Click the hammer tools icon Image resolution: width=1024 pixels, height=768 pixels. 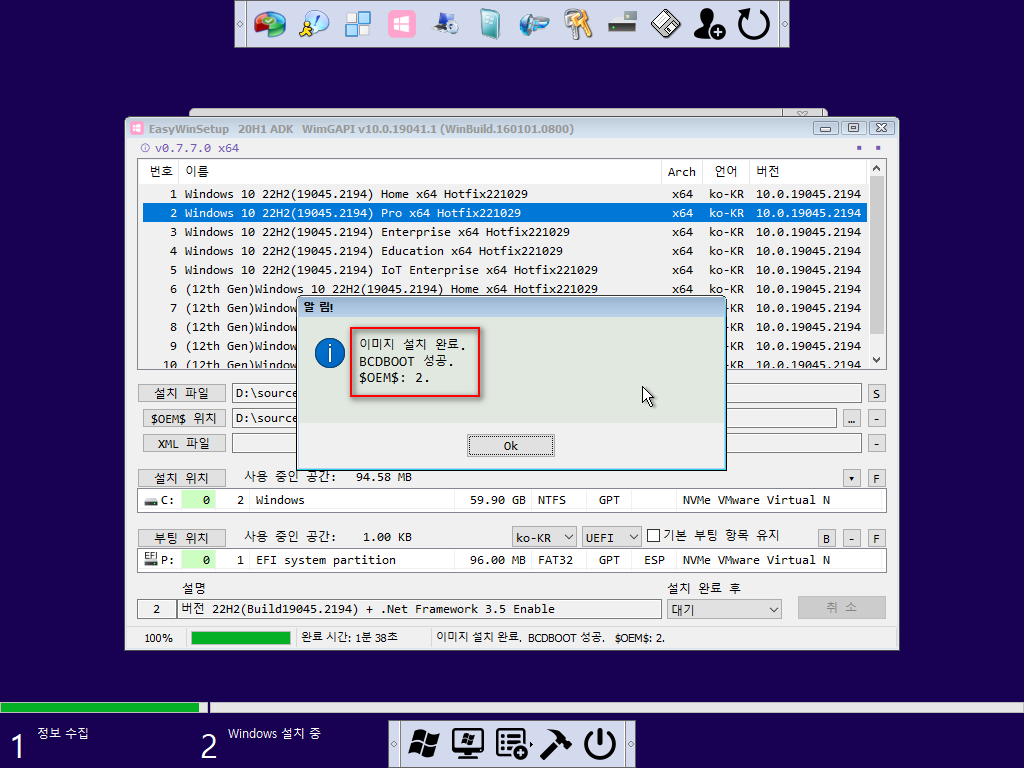coord(556,744)
